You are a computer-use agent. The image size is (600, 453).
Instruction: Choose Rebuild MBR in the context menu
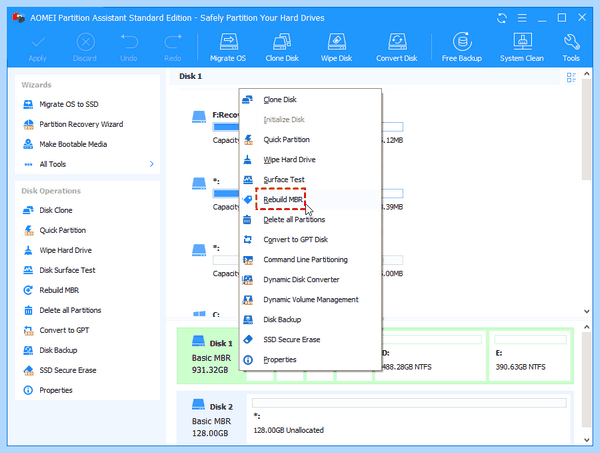(310, 199)
